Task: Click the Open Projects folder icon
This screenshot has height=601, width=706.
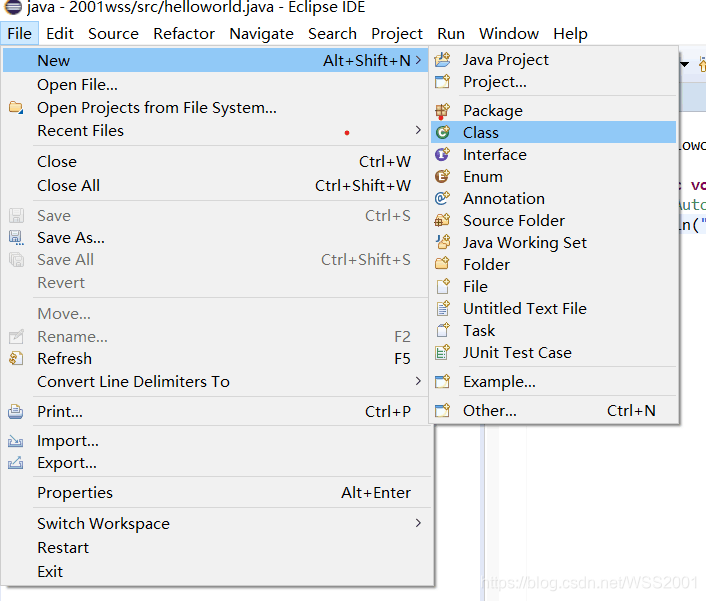Action: pos(16,108)
